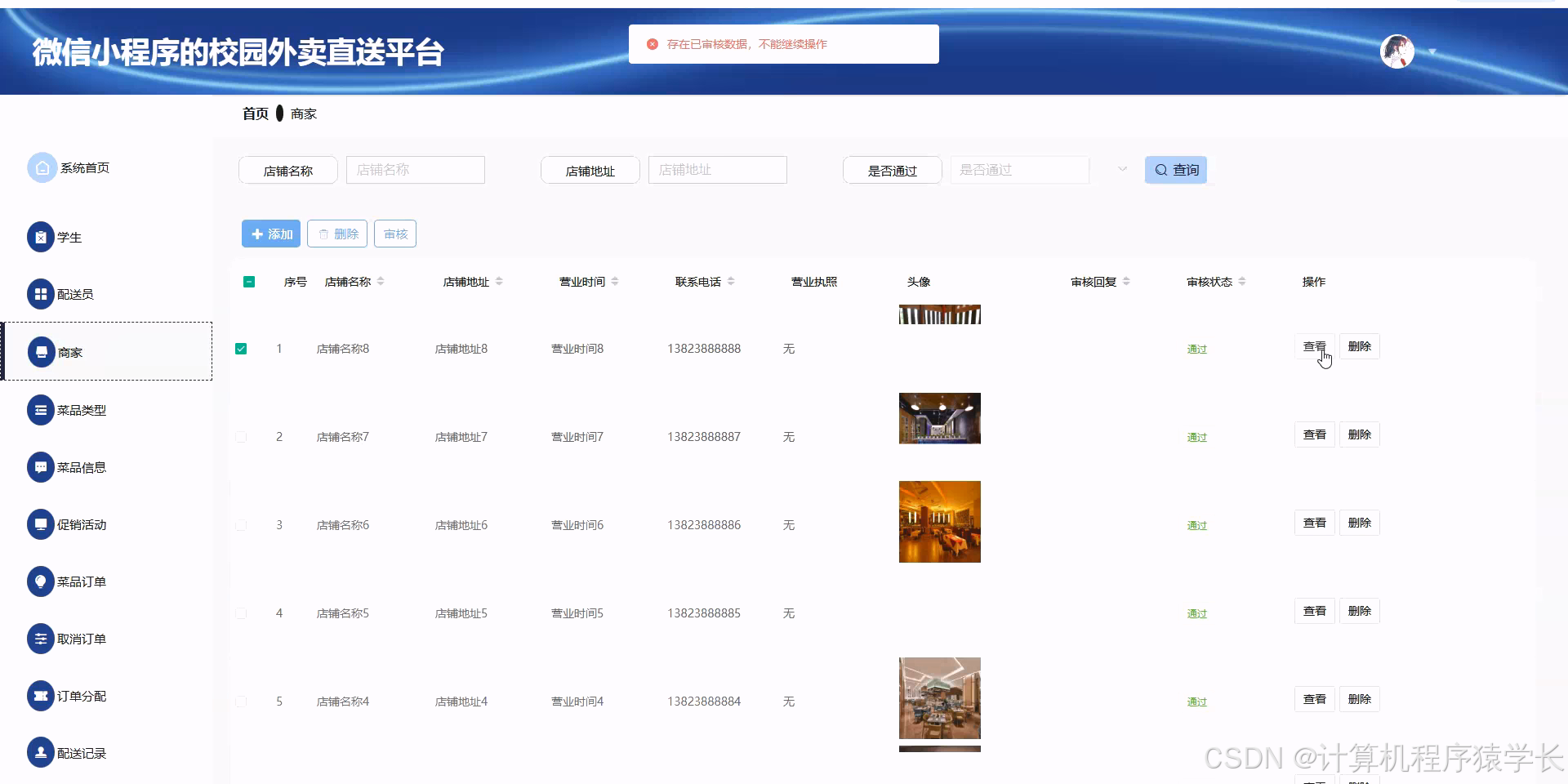
Task: Click 查看 for 店铺名称6
Action: (x=1315, y=523)
